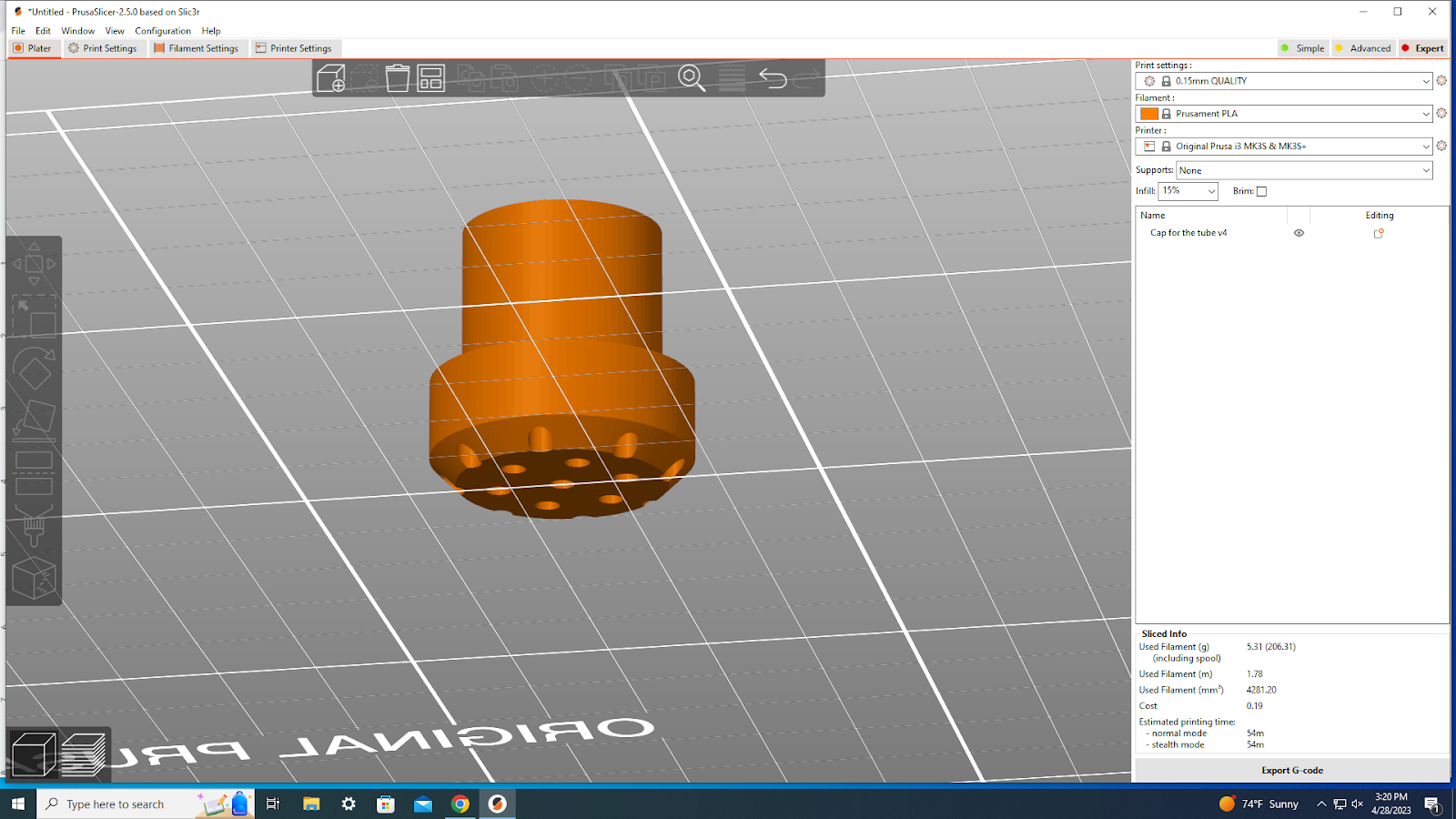Open the View menu

tap(115, 31)
